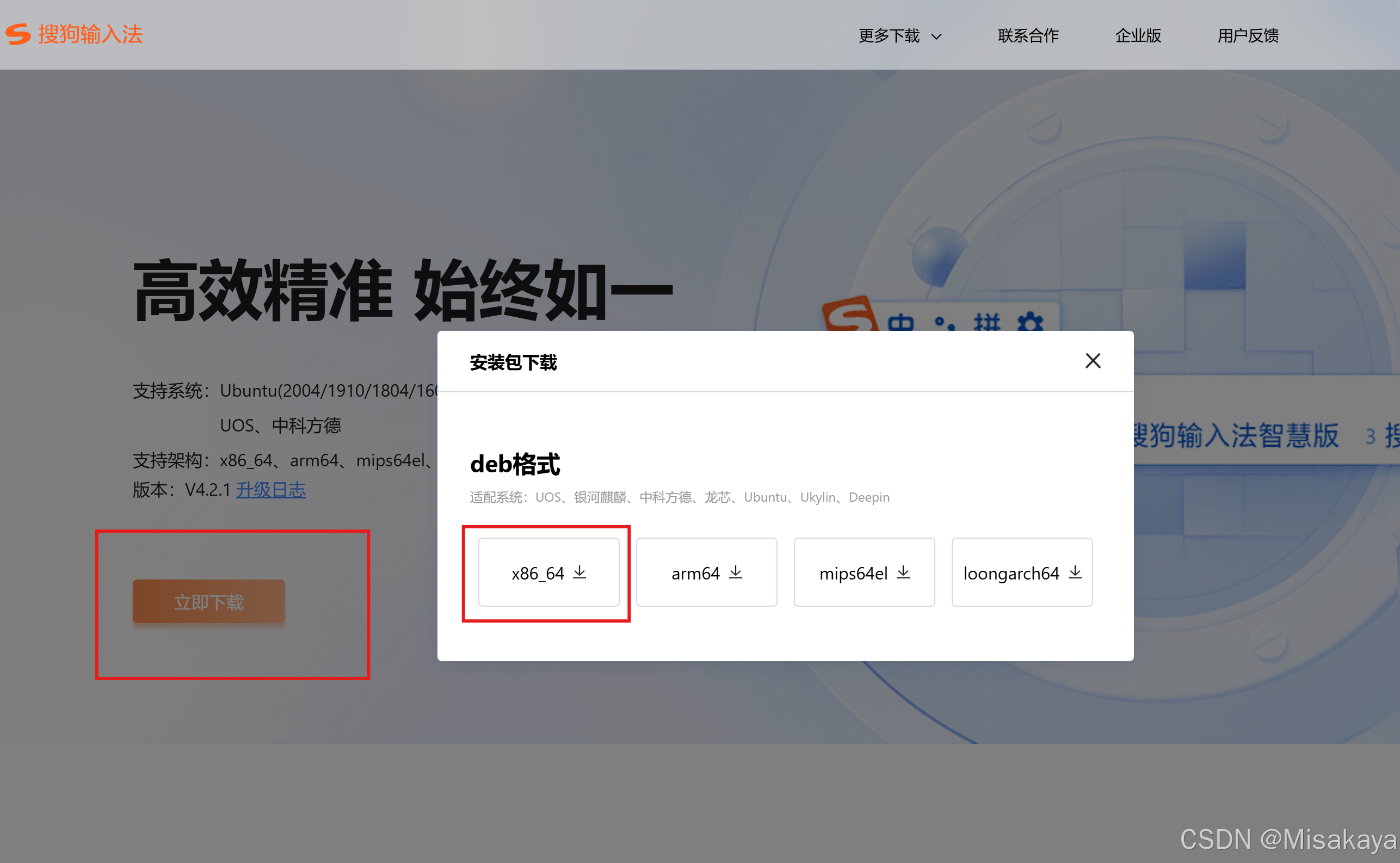The width and height of the screenshot is (1400, 863).
Task: Download the loongarch64 deb package
Action: (x=1022, y=572)
